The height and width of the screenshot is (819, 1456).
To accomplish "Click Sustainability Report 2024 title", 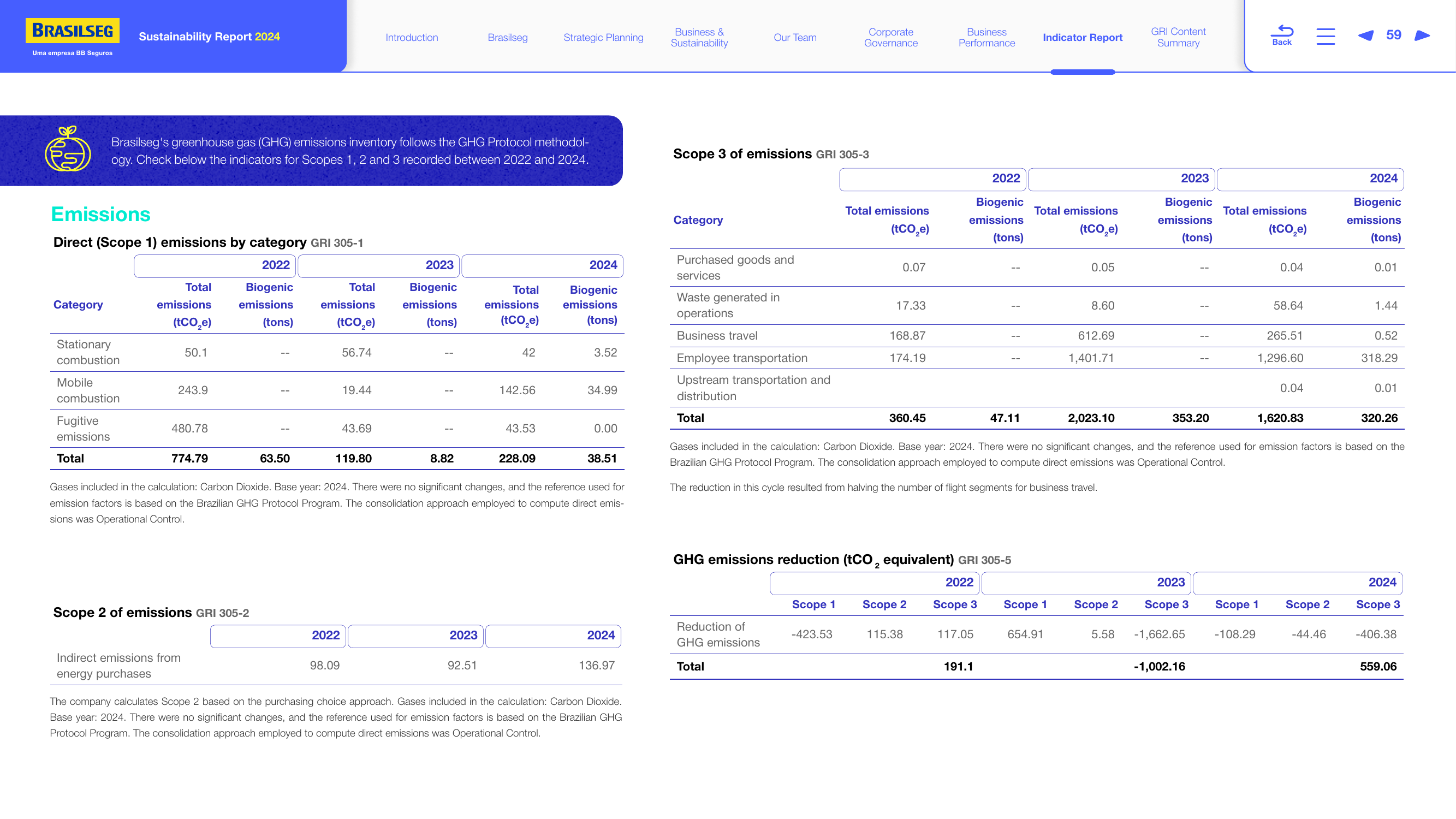I will point(209,36).
